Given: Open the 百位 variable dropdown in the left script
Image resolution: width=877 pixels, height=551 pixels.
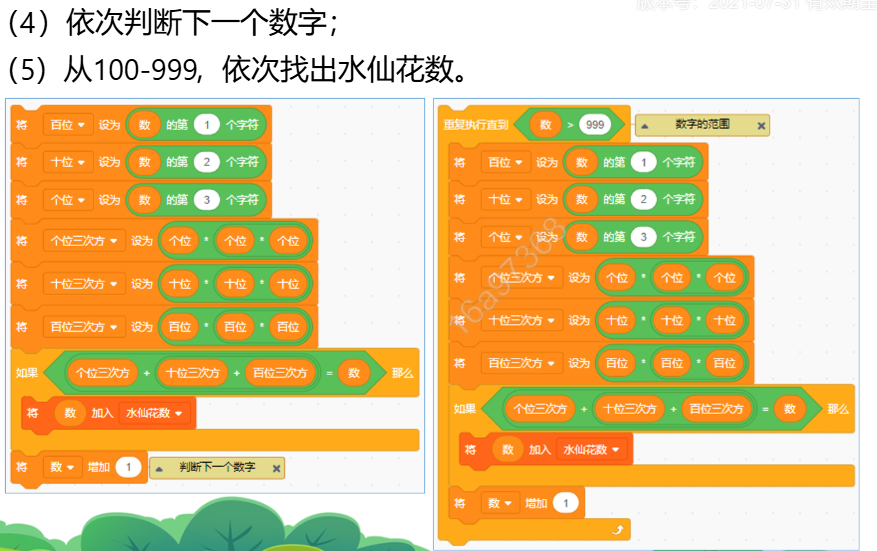Looking at the screenshot, I should pos(67,125).
